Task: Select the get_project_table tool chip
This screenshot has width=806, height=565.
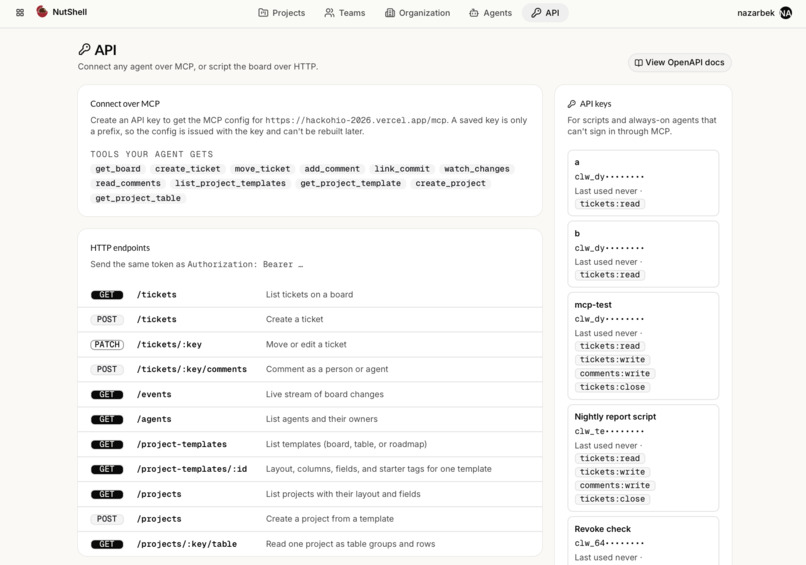Action: tap(138, 198)
